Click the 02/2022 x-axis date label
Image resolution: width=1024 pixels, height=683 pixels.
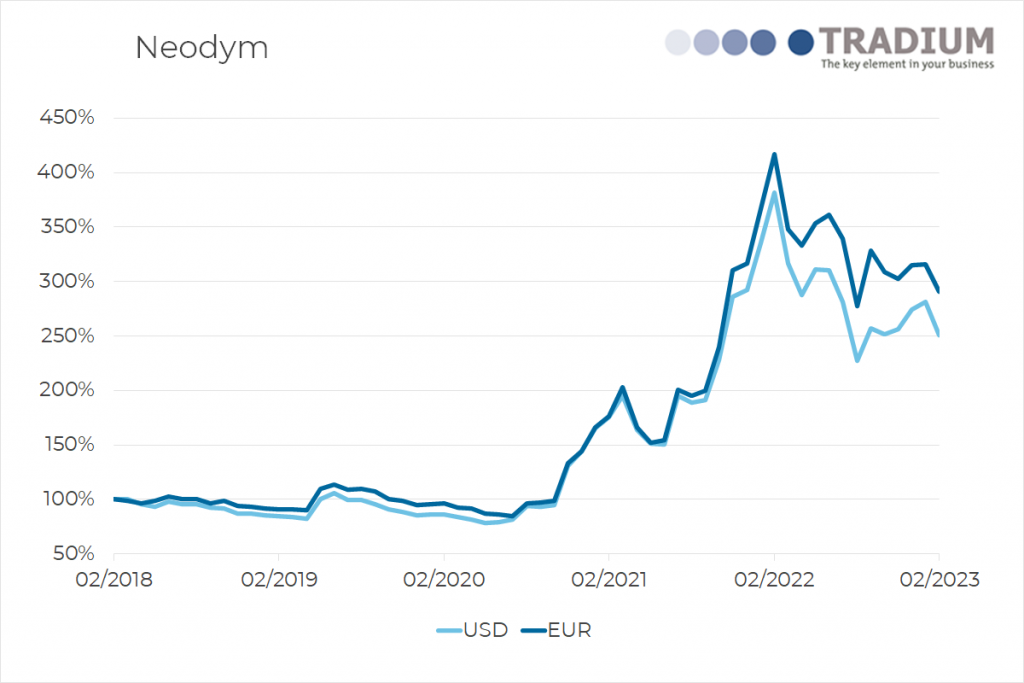[x=773, y=577]
